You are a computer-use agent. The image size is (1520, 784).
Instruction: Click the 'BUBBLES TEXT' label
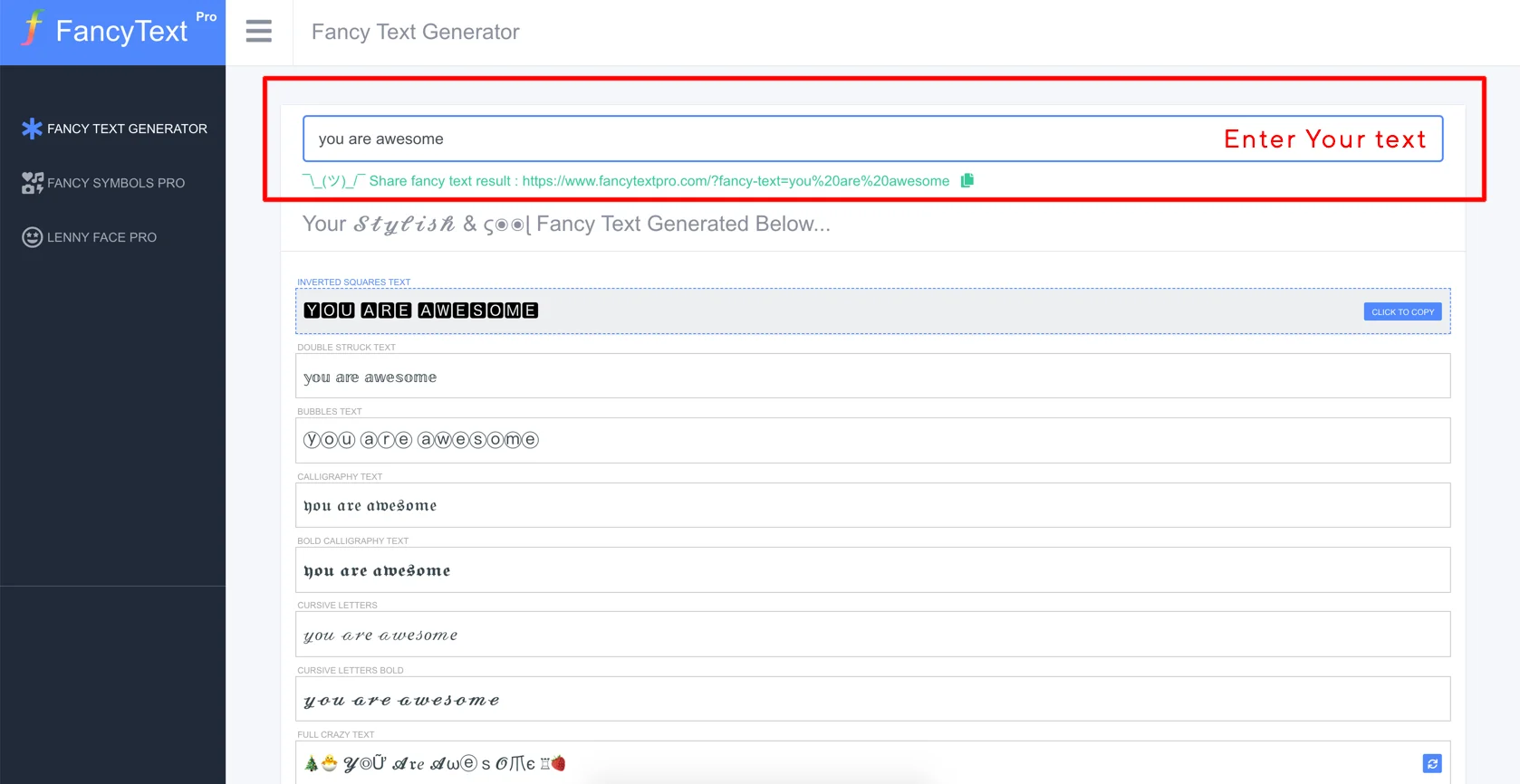(330, 412)
